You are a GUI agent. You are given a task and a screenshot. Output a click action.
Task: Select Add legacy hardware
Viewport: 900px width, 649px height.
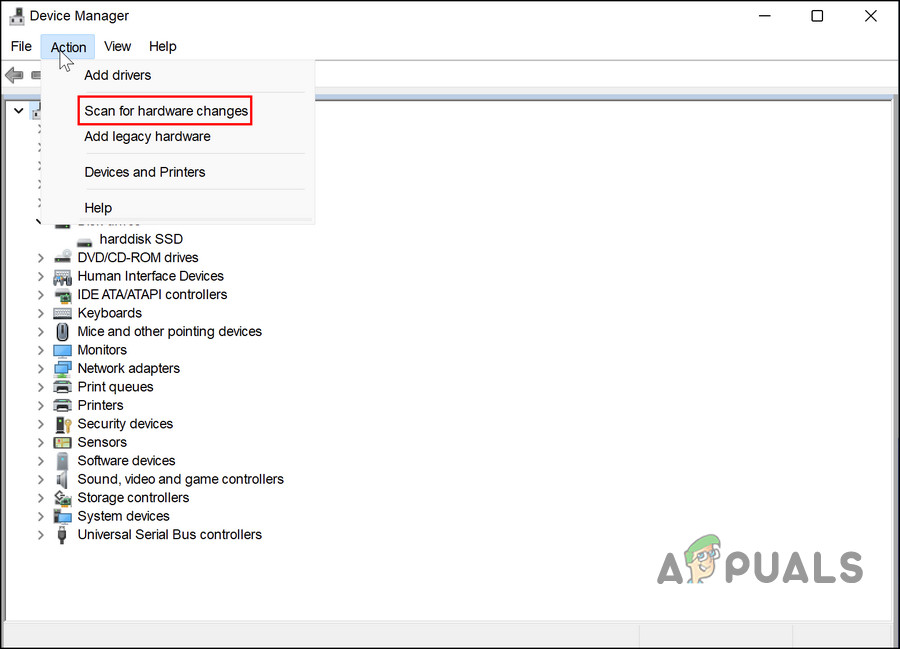point(147,137)
